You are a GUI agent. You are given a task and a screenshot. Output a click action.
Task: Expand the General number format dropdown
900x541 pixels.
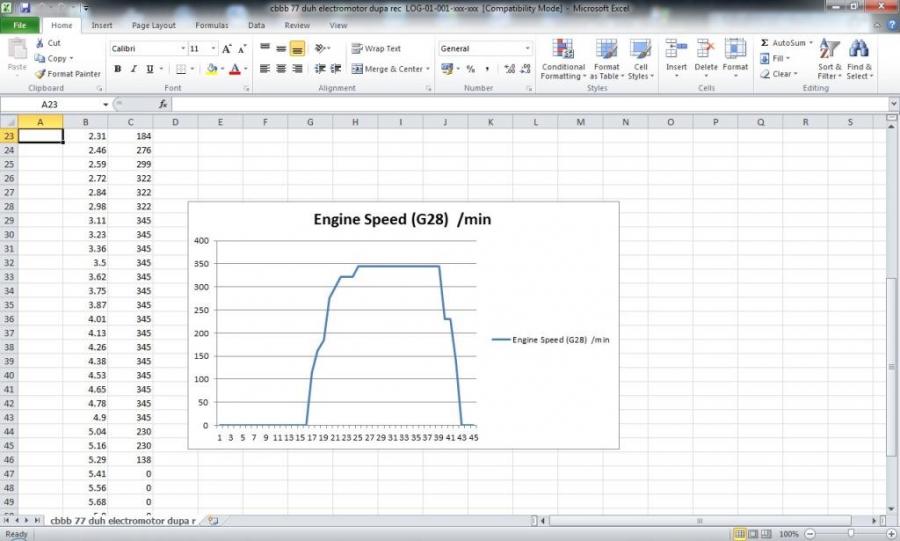pos(527,48)
